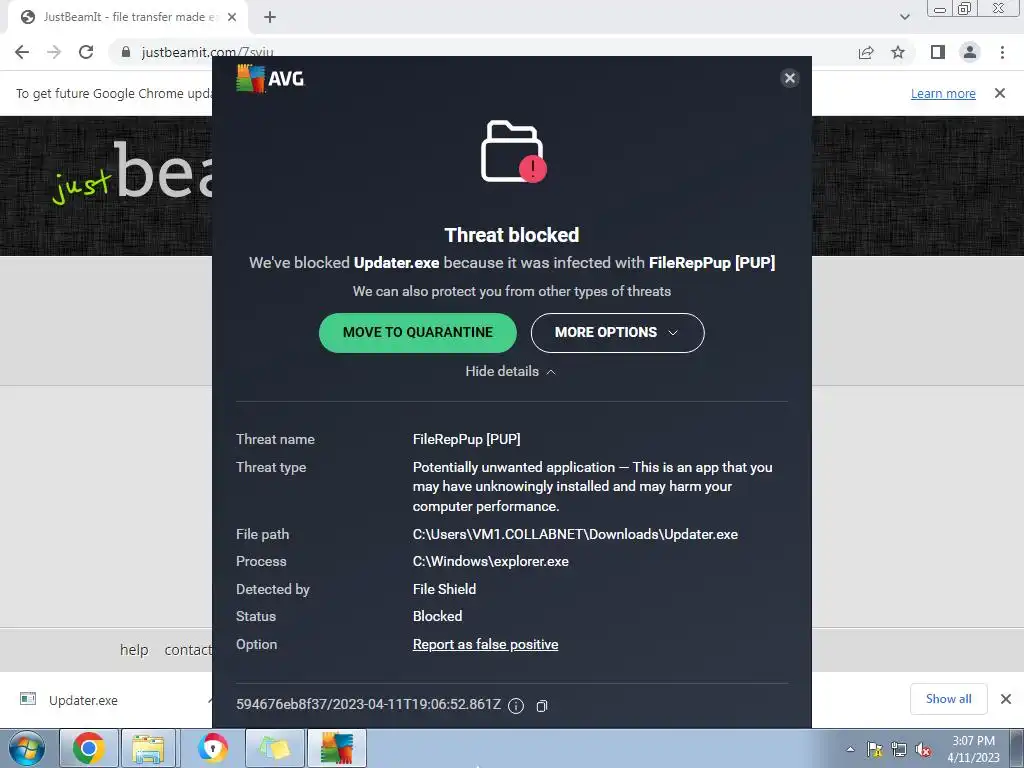
Task: Go forward in Chrome
Action: tap(54, 52)
